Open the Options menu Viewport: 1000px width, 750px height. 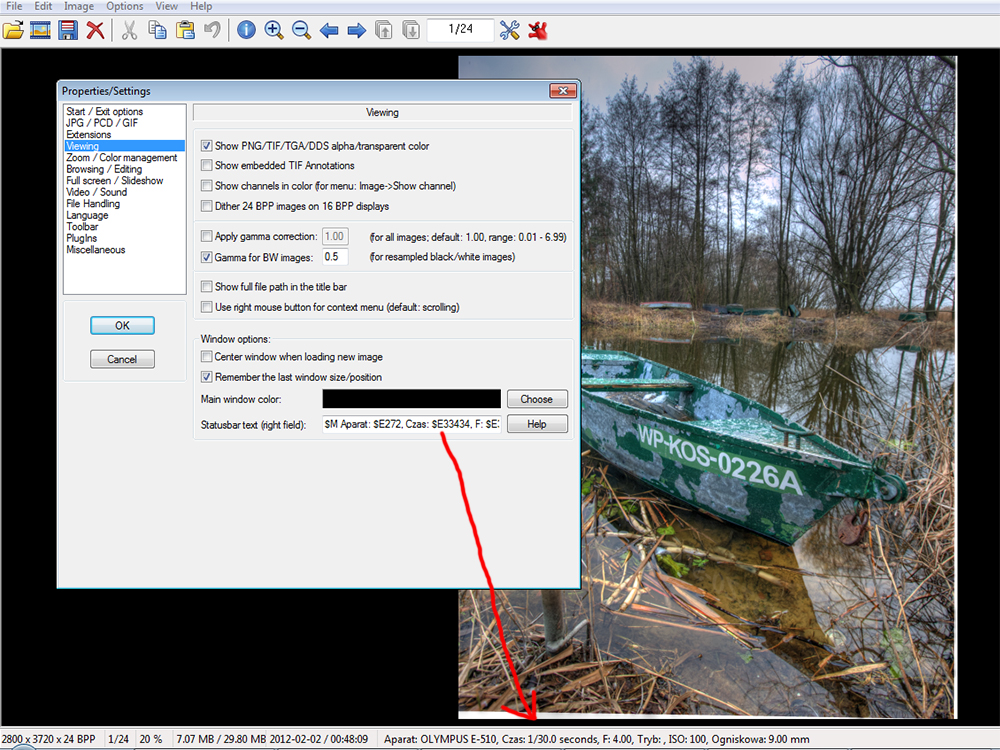(x=125, y=7)
